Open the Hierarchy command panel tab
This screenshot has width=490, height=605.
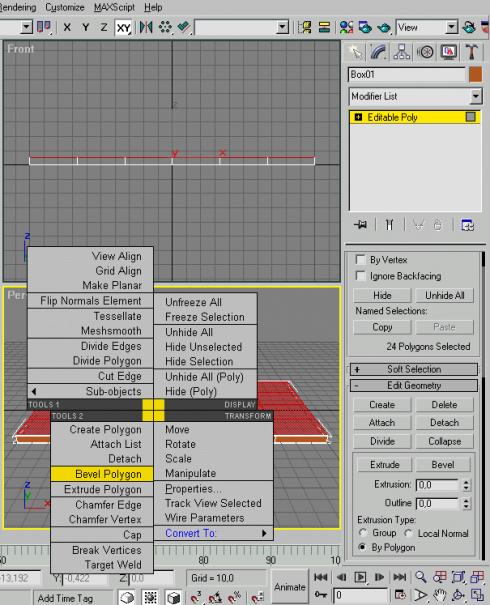402,52
